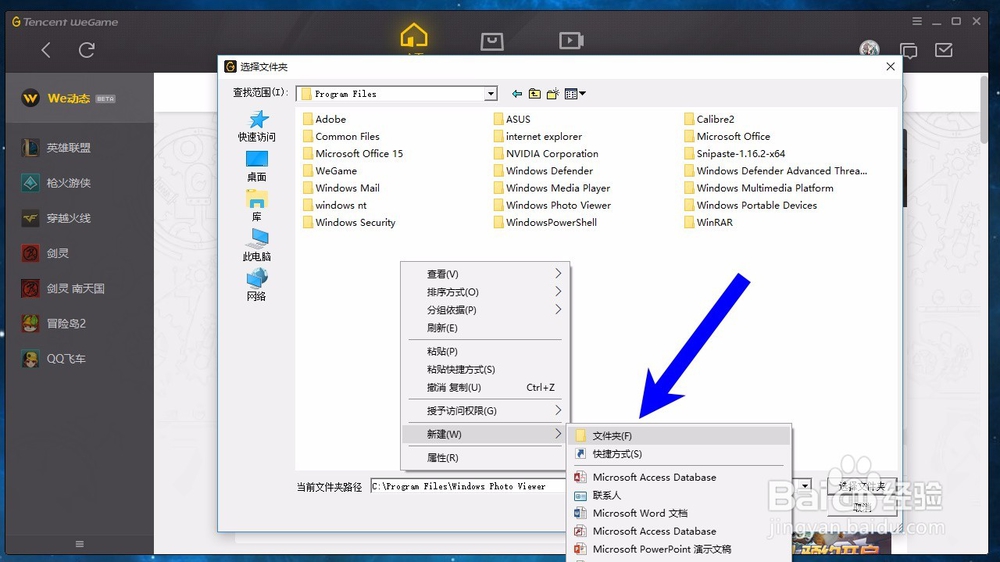
Task: Open 库 in places bar
Action: click(257, 205)
